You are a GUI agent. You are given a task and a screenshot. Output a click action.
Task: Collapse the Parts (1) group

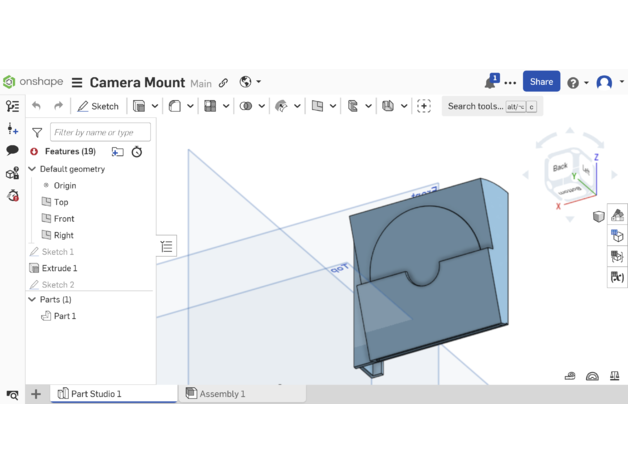click(x=32, y=300)
